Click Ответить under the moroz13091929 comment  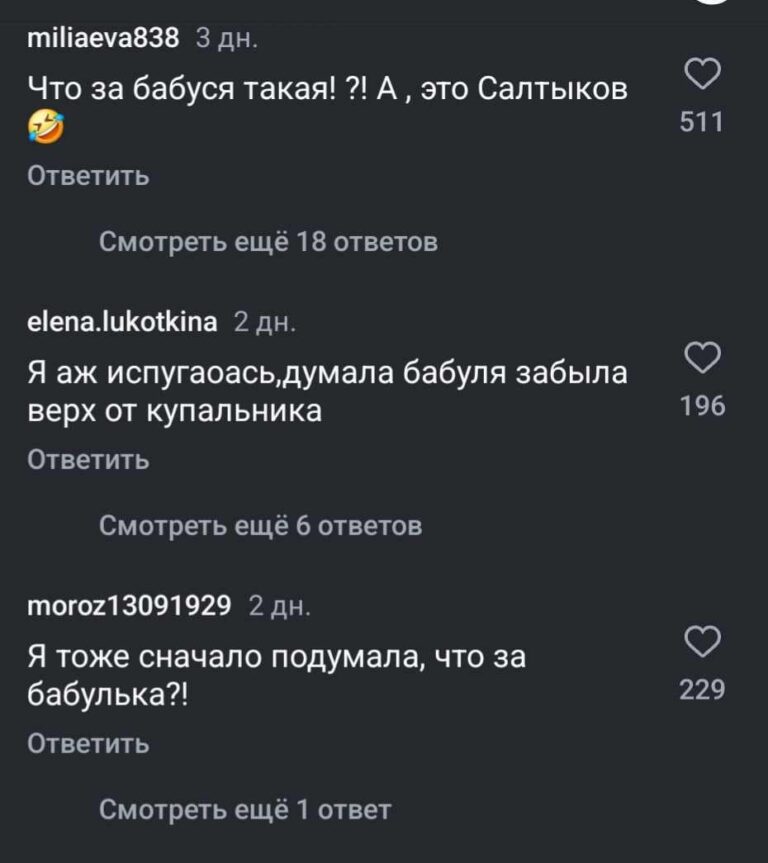(x=88, y=743)
